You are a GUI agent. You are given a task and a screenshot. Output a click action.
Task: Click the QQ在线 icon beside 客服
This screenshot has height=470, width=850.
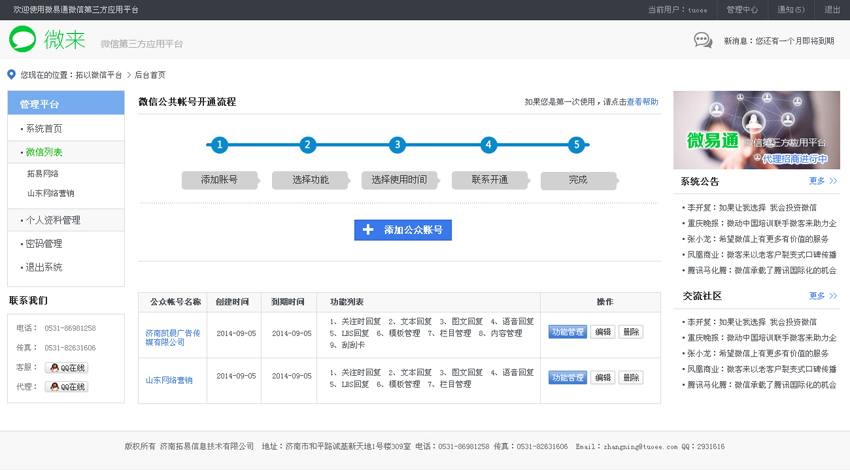(67, 368)
